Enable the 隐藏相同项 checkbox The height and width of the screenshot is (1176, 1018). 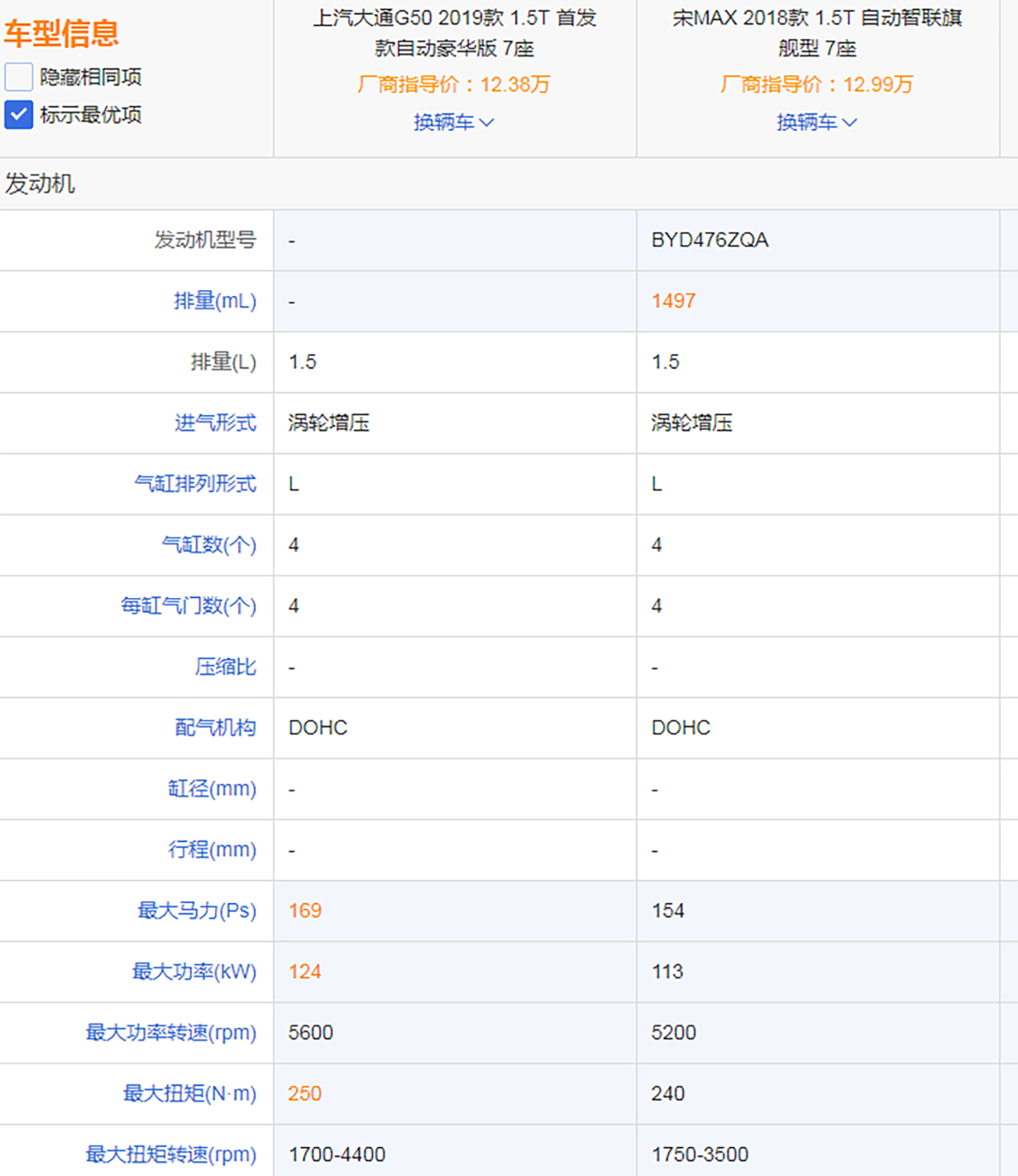19,77
